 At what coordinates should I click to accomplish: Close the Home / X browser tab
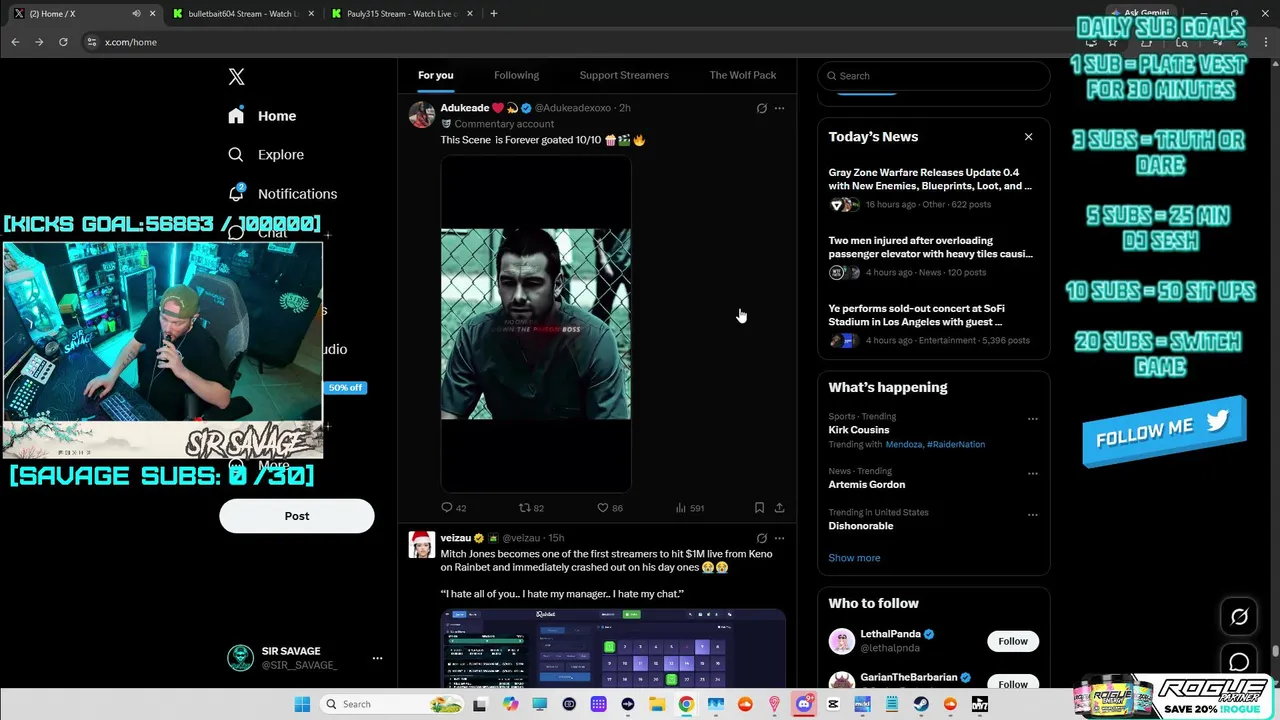[152, 14]
